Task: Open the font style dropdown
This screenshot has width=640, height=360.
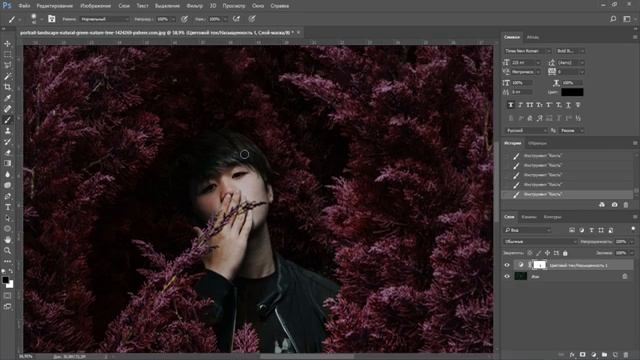Action: click(570, 51)
